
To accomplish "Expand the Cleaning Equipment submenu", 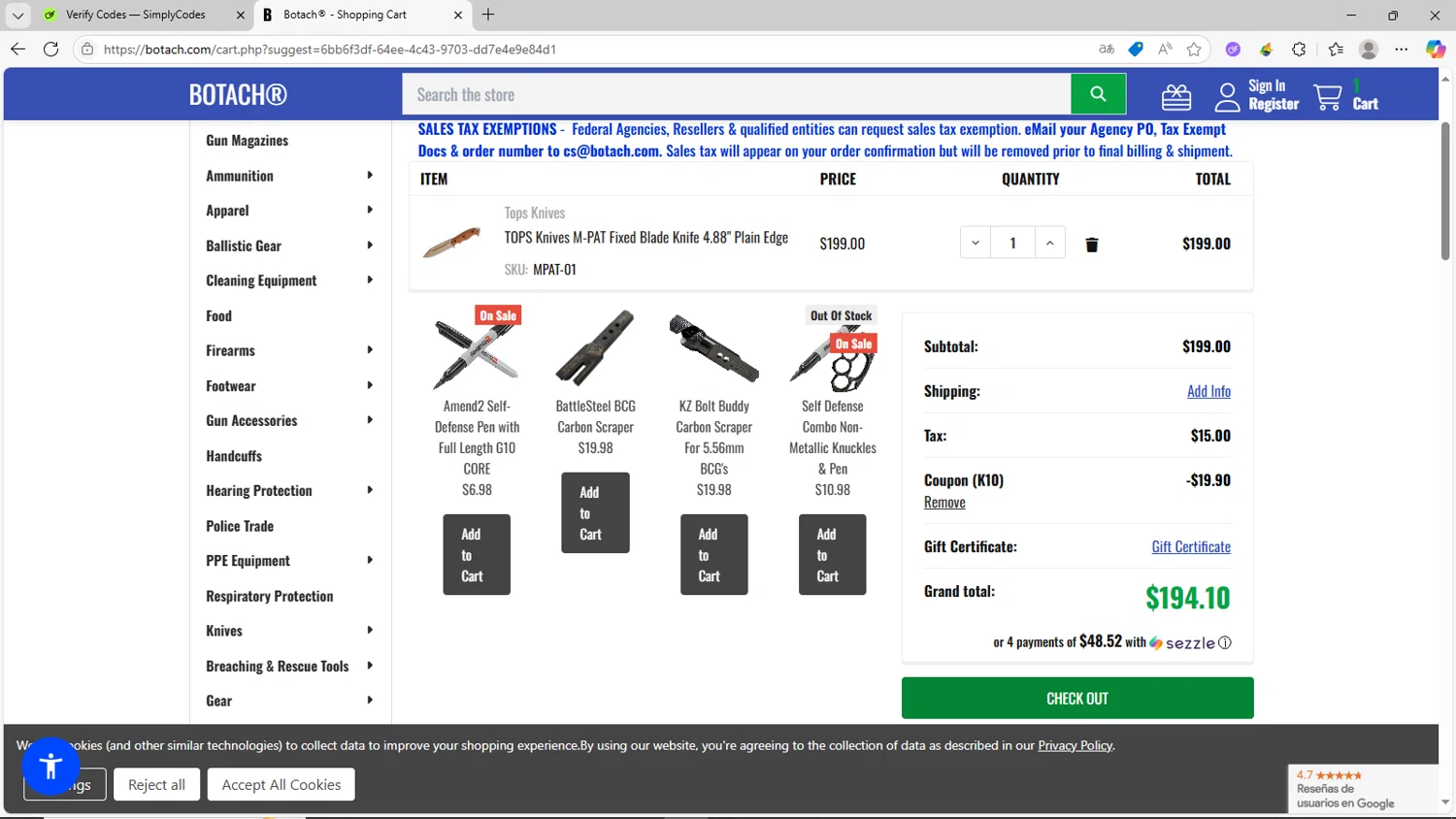I will (x=370, y=280).
